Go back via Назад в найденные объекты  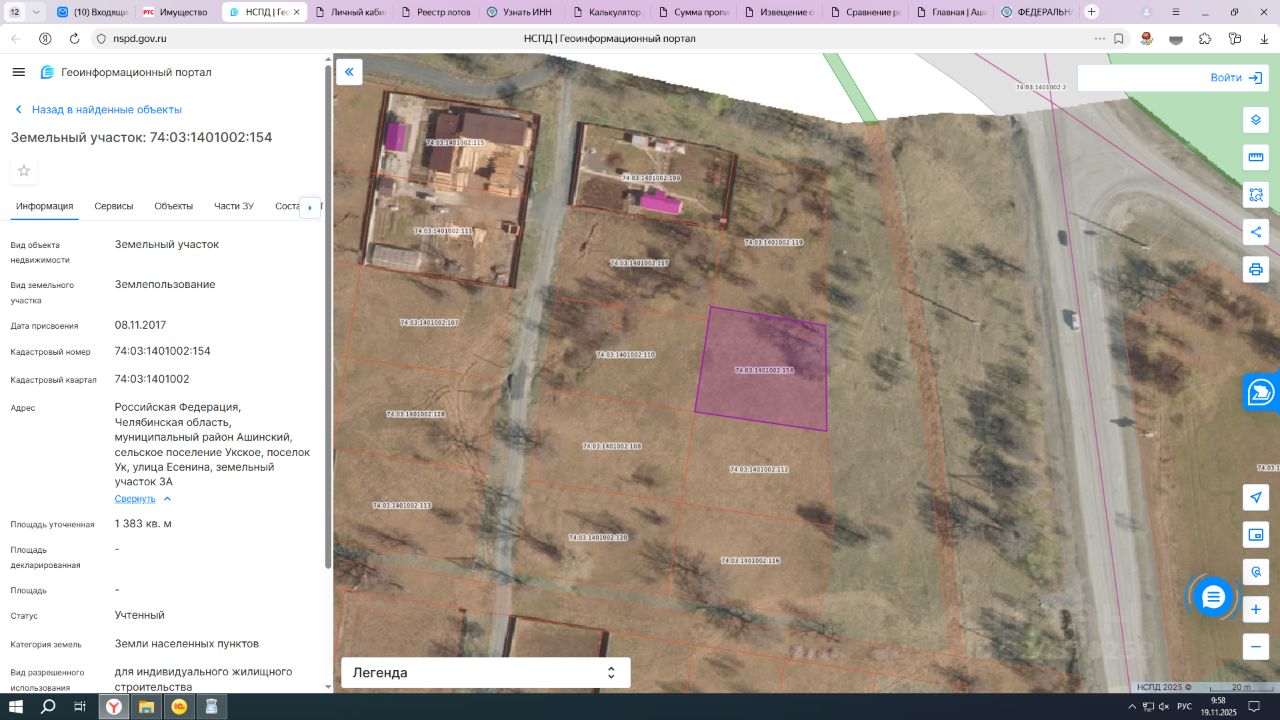click(x=97, y=110)
